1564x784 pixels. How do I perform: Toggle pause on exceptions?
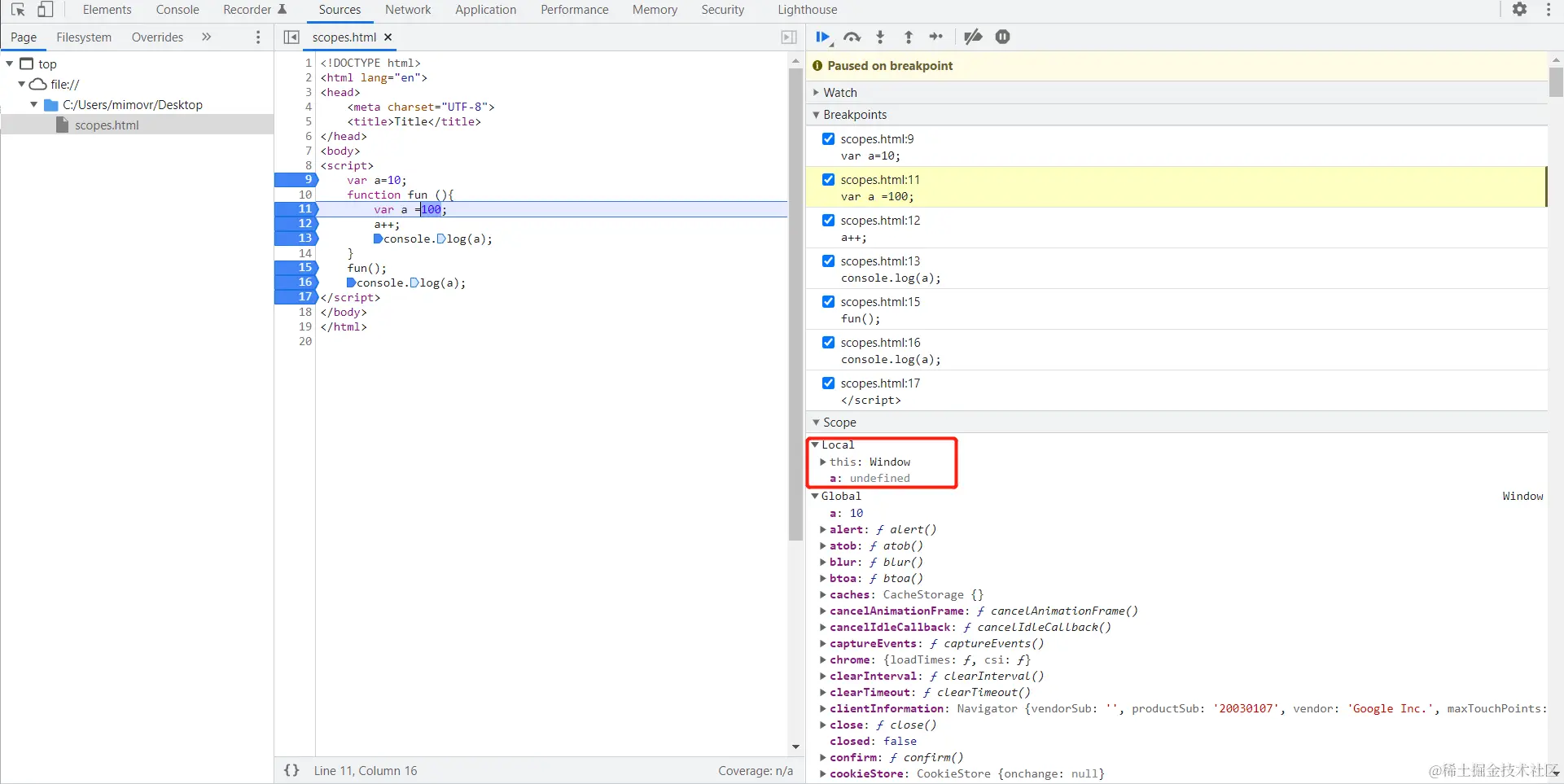click(x=1003, y=37)
